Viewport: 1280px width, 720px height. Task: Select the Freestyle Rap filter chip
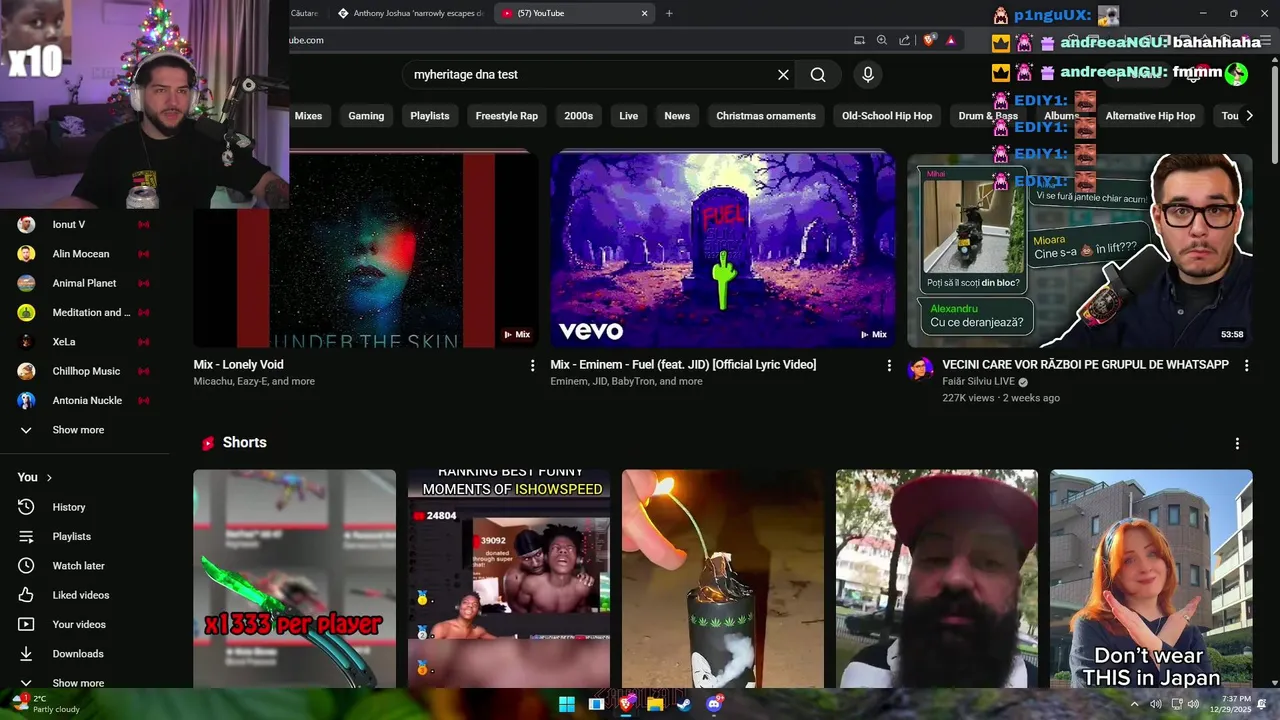pyautogui.click(x=507, y=116)
